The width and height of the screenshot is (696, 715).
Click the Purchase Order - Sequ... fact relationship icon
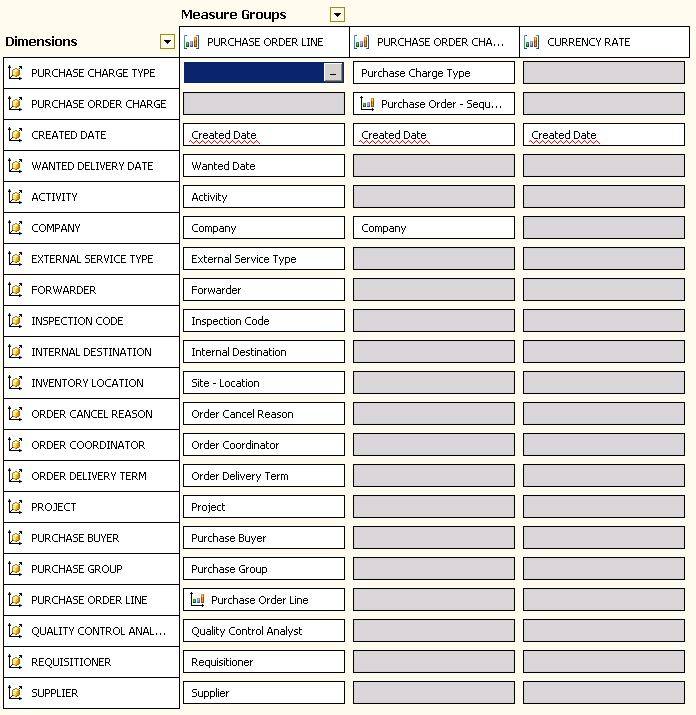[x=368, y=104]
